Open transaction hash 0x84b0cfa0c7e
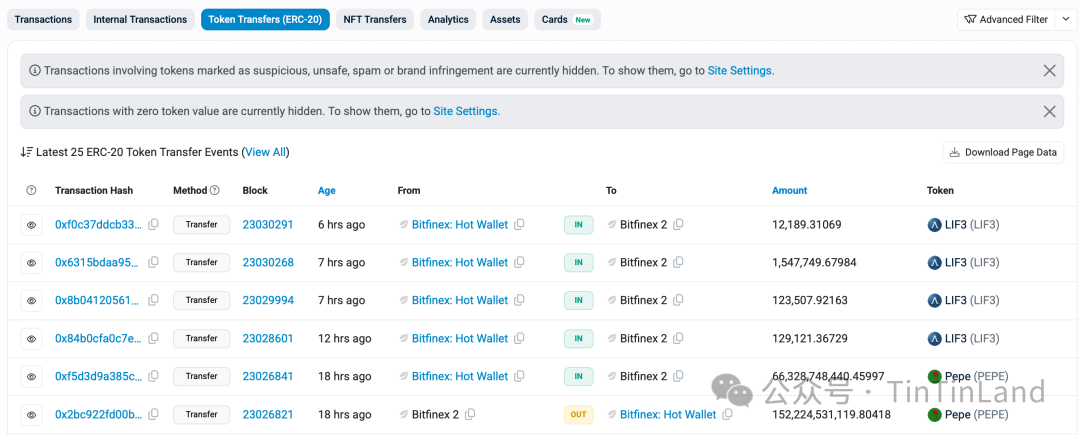 tap(99, 338)
